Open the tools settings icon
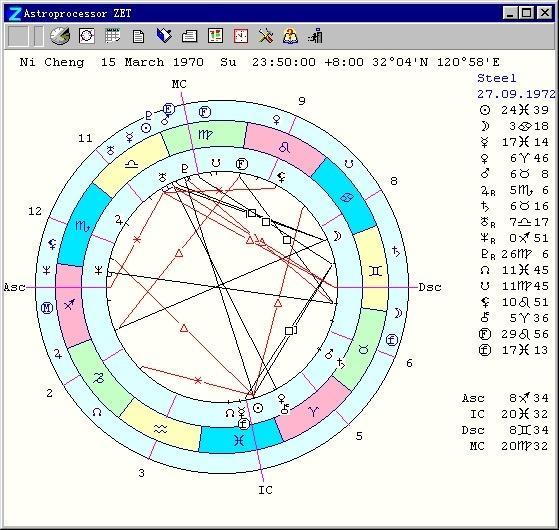 [x=266, y=36]
